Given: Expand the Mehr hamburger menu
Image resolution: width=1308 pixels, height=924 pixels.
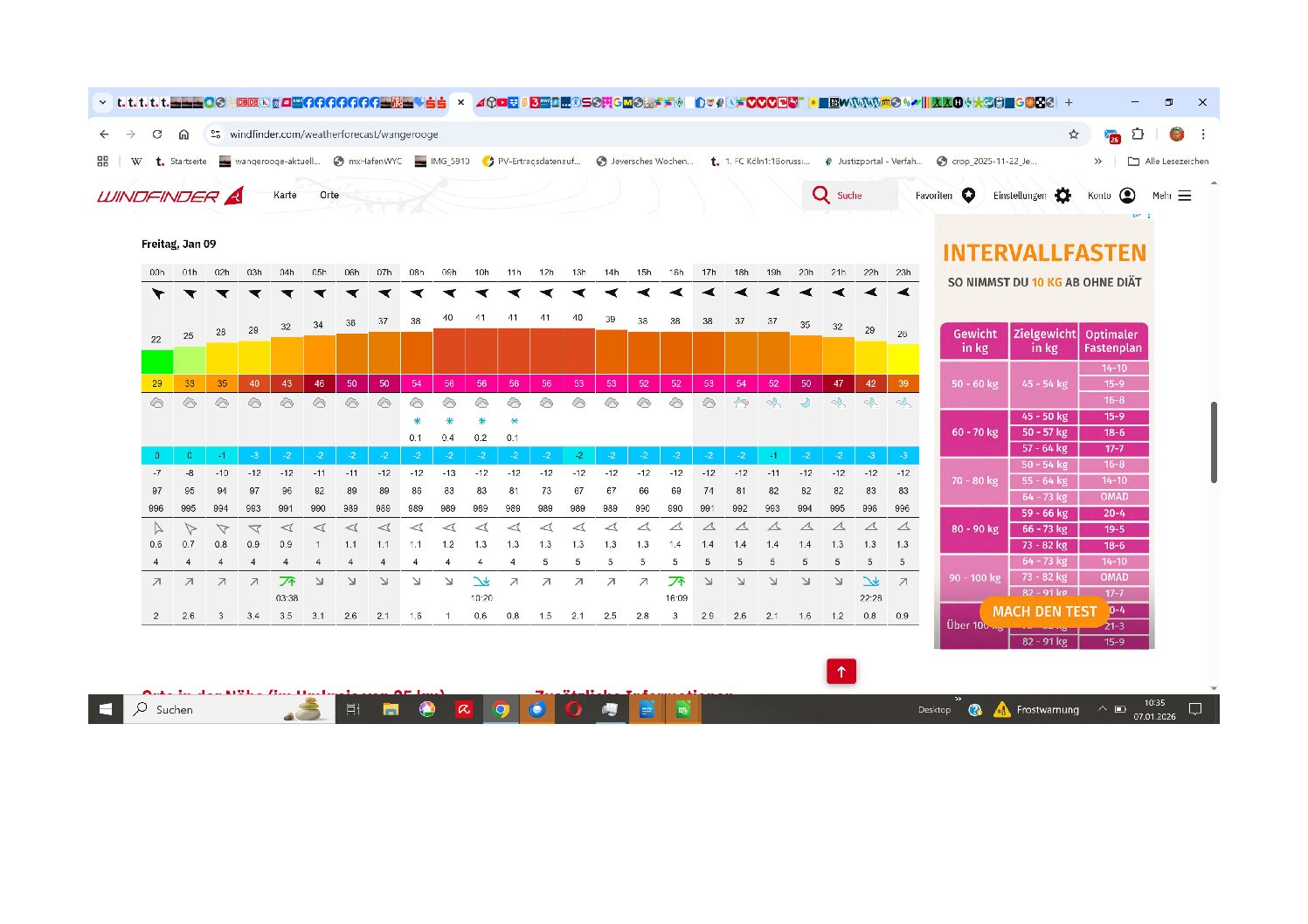Looking at the screenshot, I should (1185, 196).
